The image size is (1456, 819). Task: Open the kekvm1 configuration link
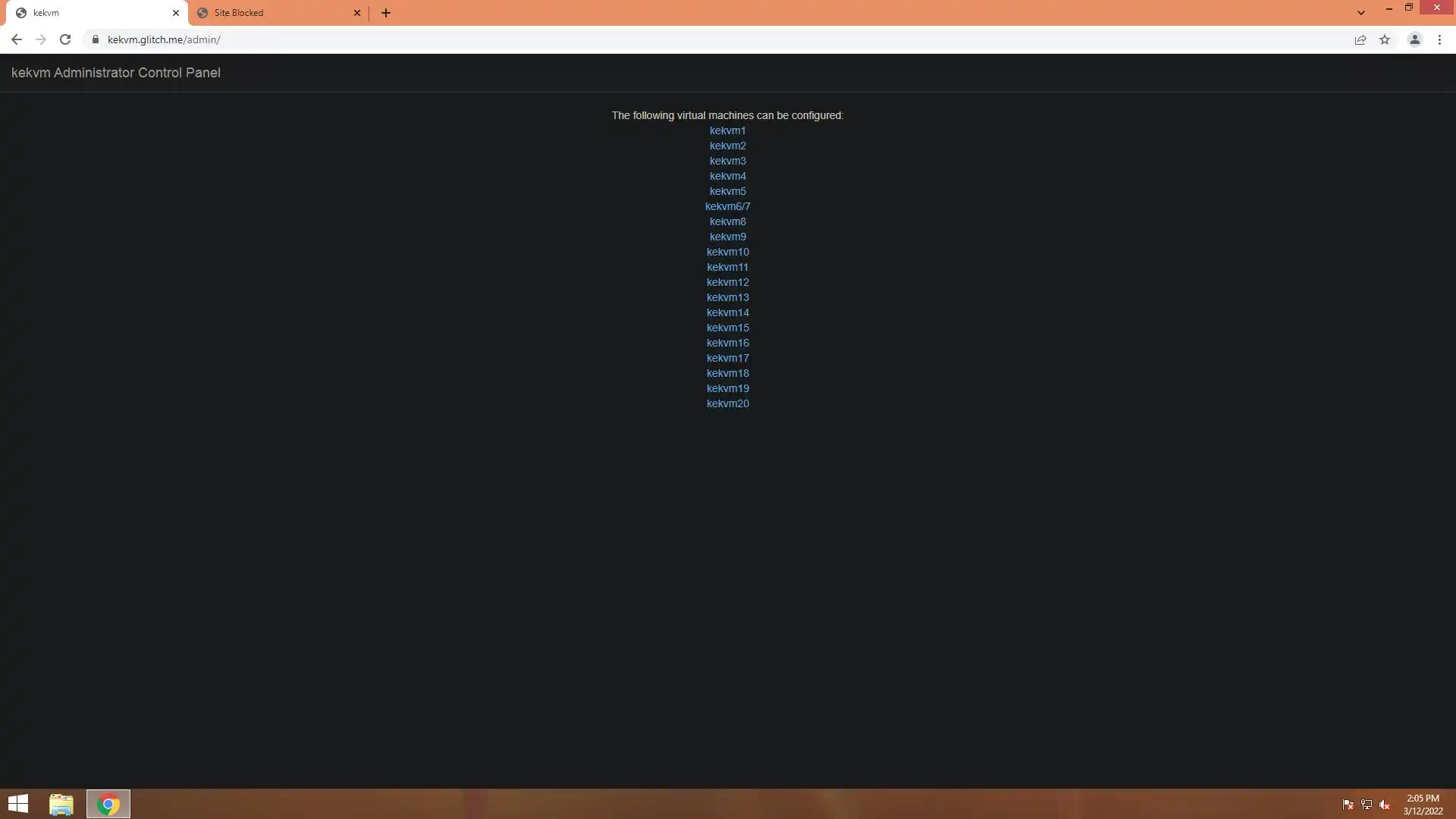[727, 130]
